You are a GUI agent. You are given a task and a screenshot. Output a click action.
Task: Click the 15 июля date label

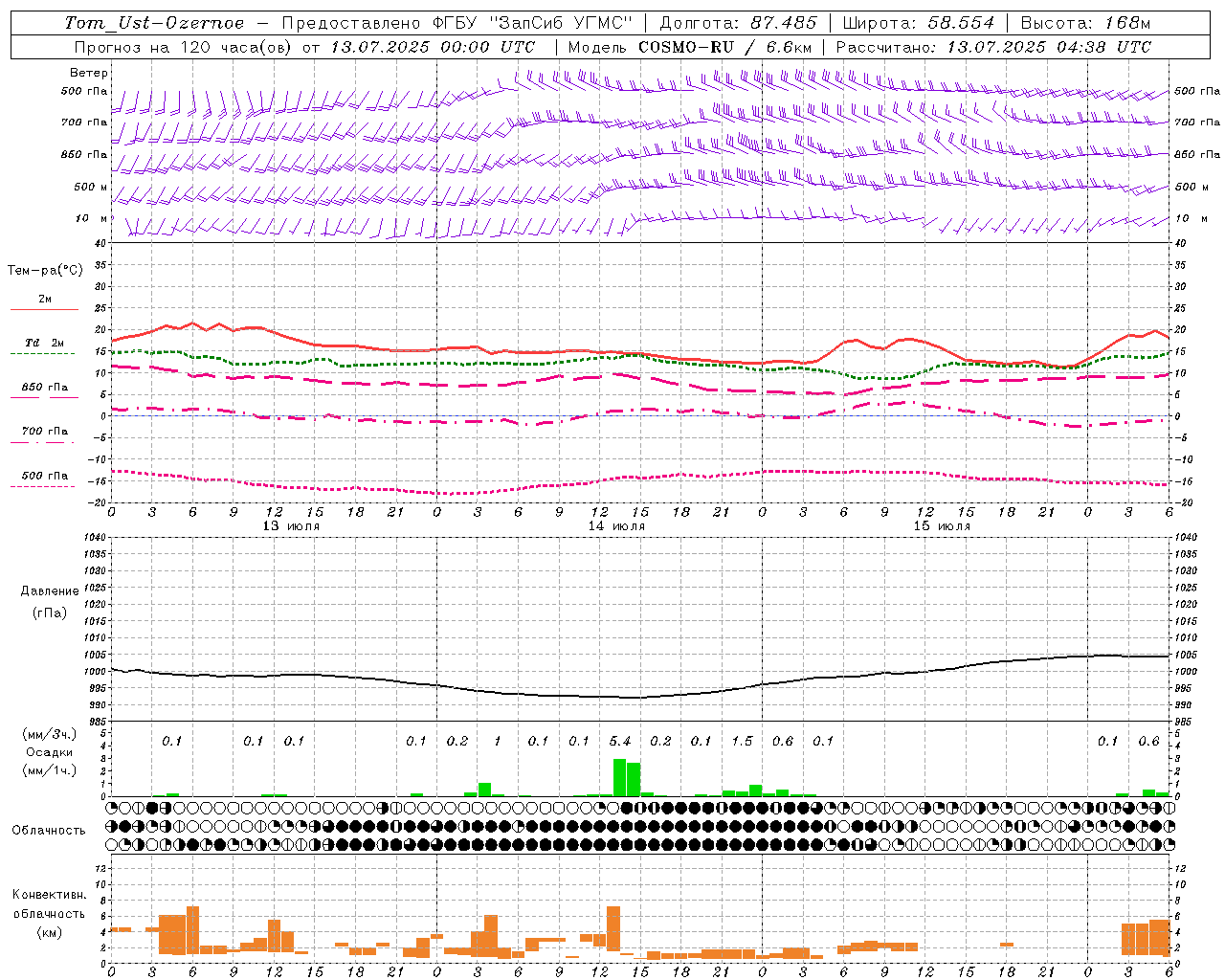click(942, 525)
